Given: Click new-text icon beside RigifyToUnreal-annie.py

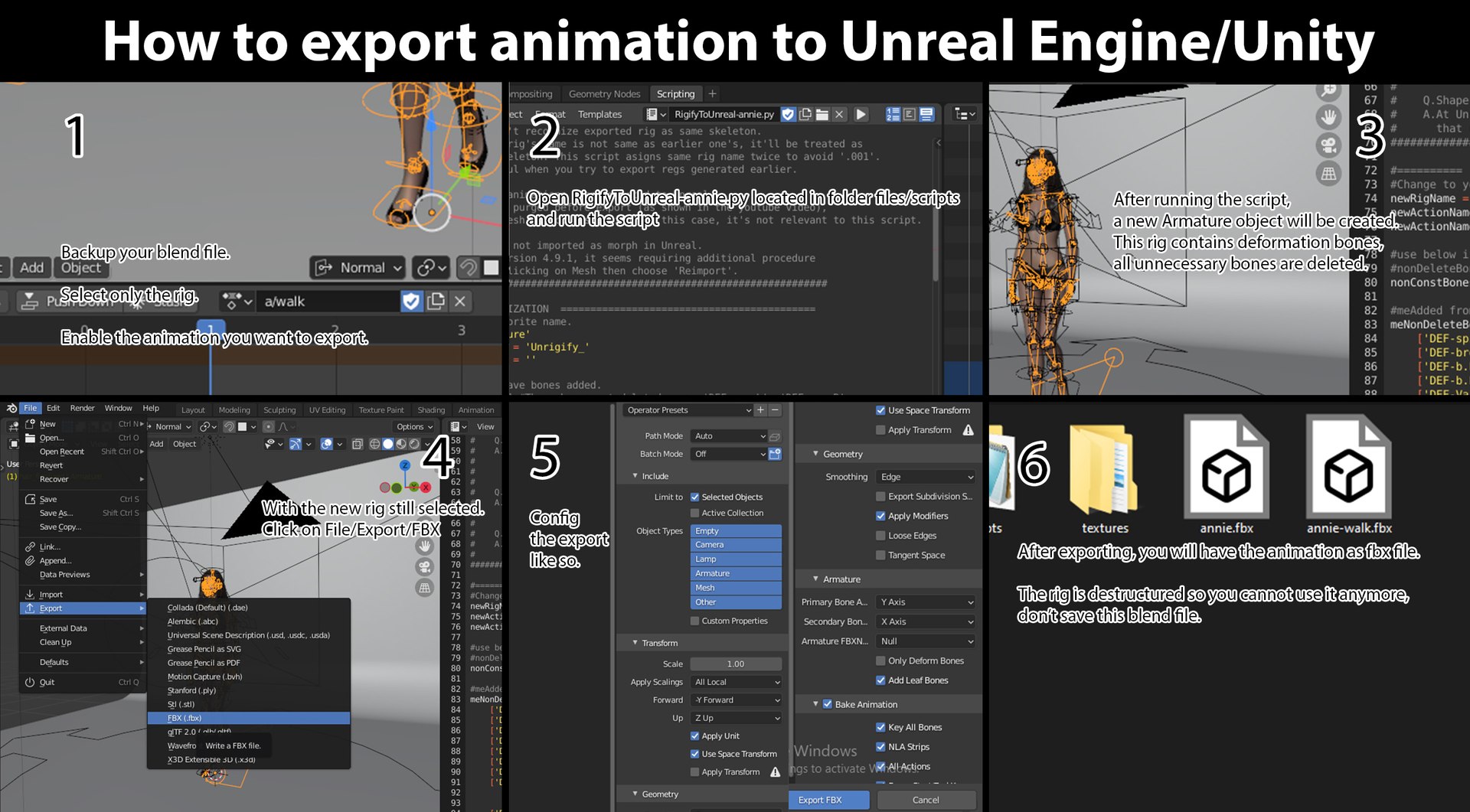Looking at the screenshot, I should coord(805,114).
